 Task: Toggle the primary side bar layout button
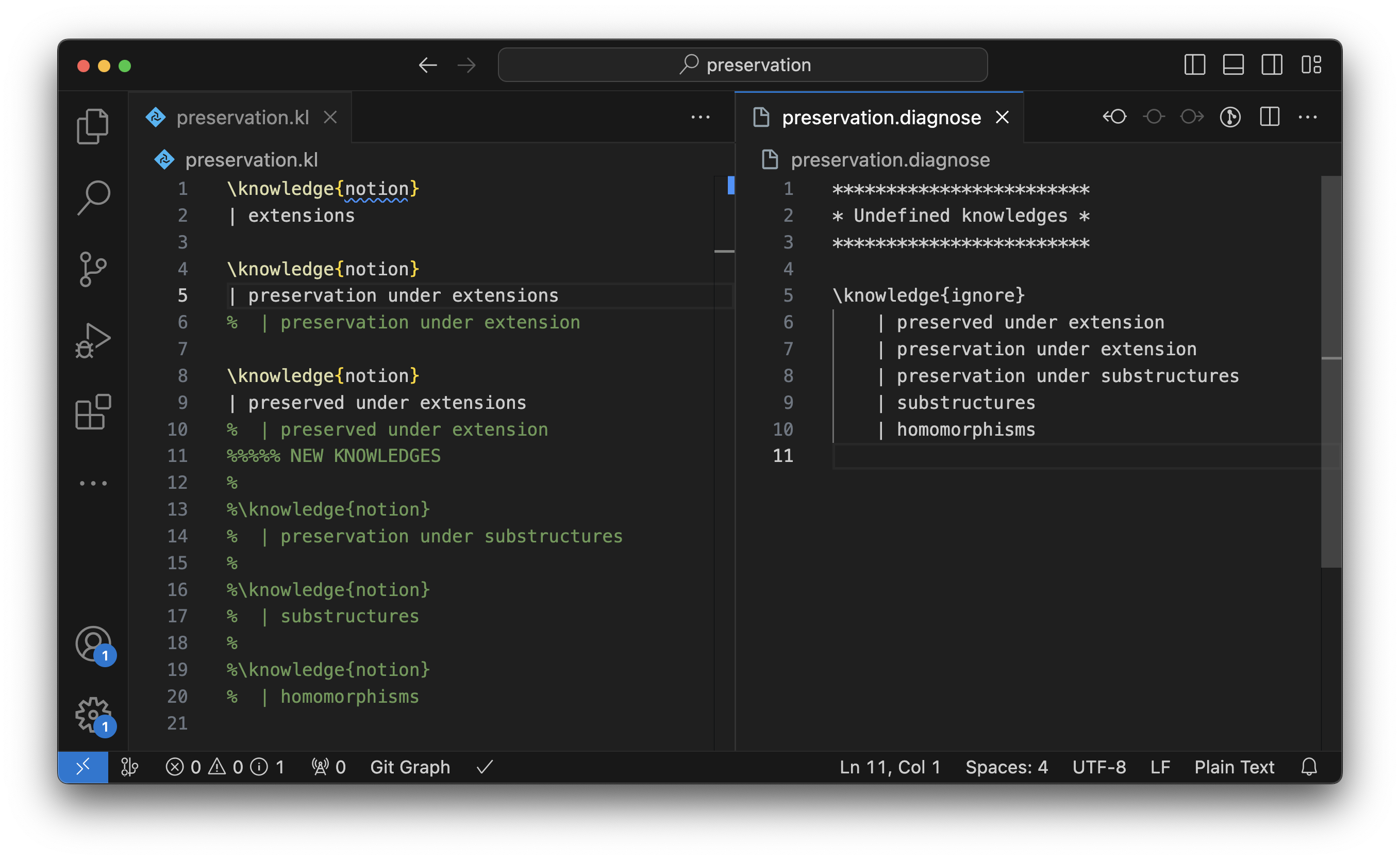pyautogui.click(x=1194, y=65)
